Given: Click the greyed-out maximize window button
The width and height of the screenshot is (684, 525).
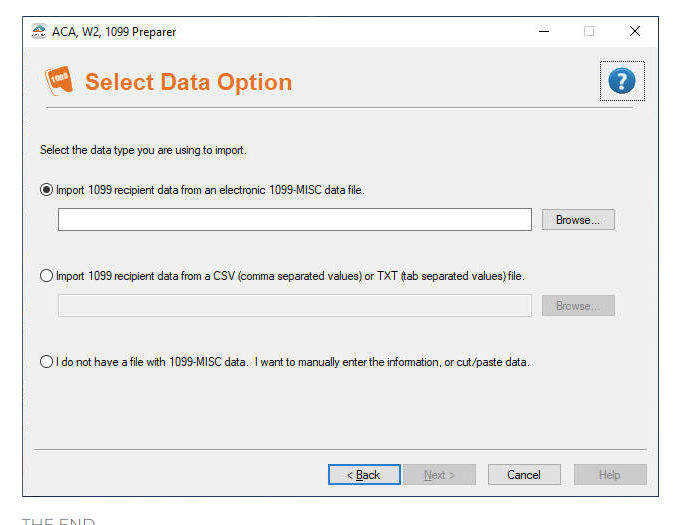Looking at the screenshot, I should 589,32.
